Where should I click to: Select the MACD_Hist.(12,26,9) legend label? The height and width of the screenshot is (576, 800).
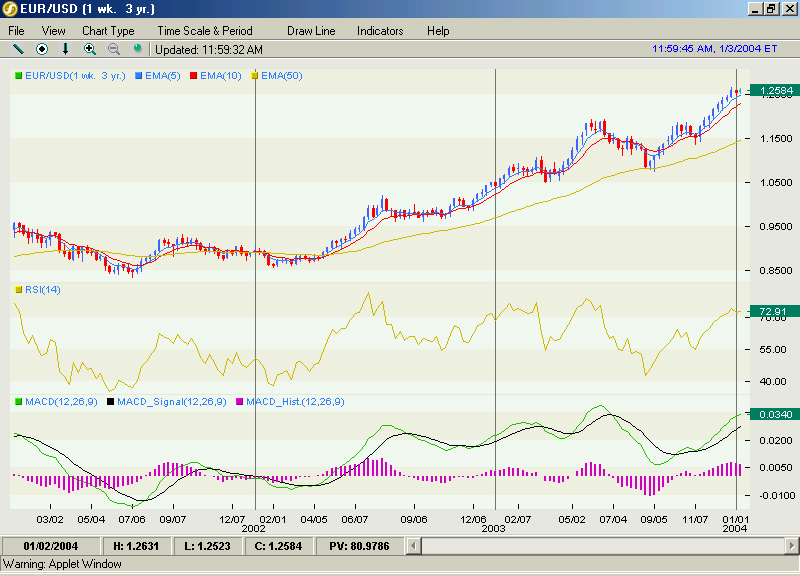(x=295, y=402)
